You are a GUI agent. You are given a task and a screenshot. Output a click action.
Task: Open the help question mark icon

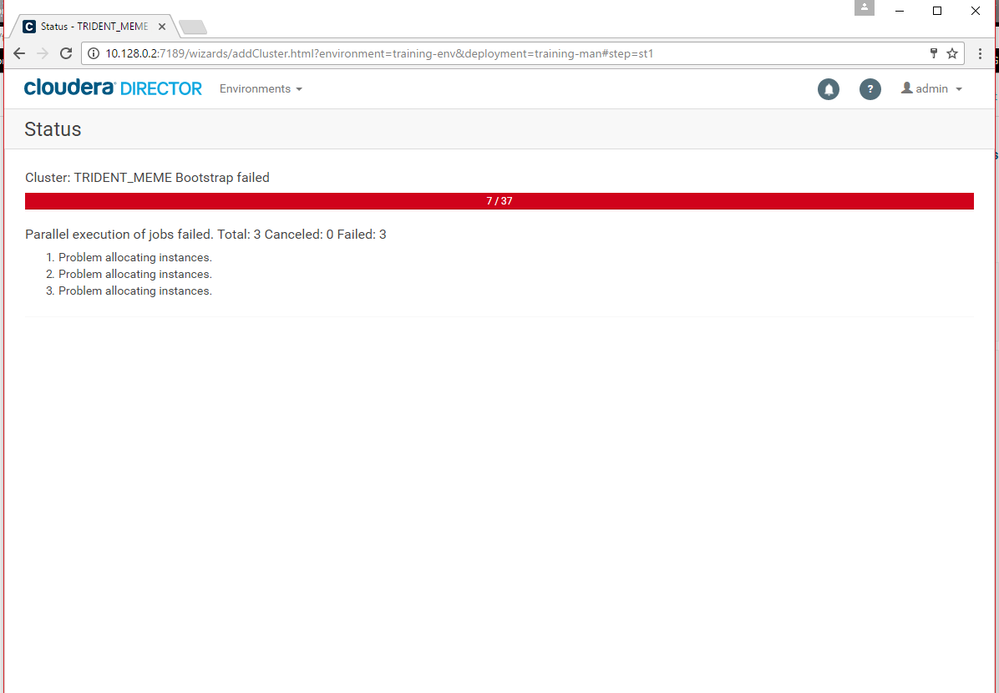point(870,89)
